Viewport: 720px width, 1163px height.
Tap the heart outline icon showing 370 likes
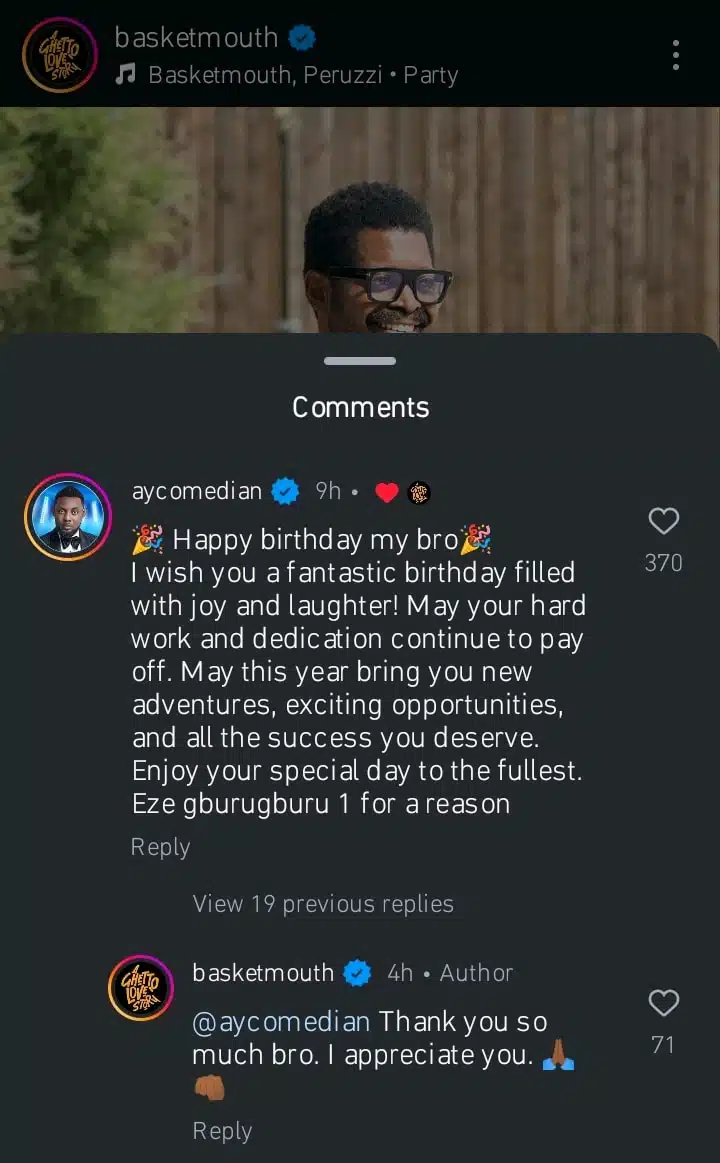pos(663,521)
